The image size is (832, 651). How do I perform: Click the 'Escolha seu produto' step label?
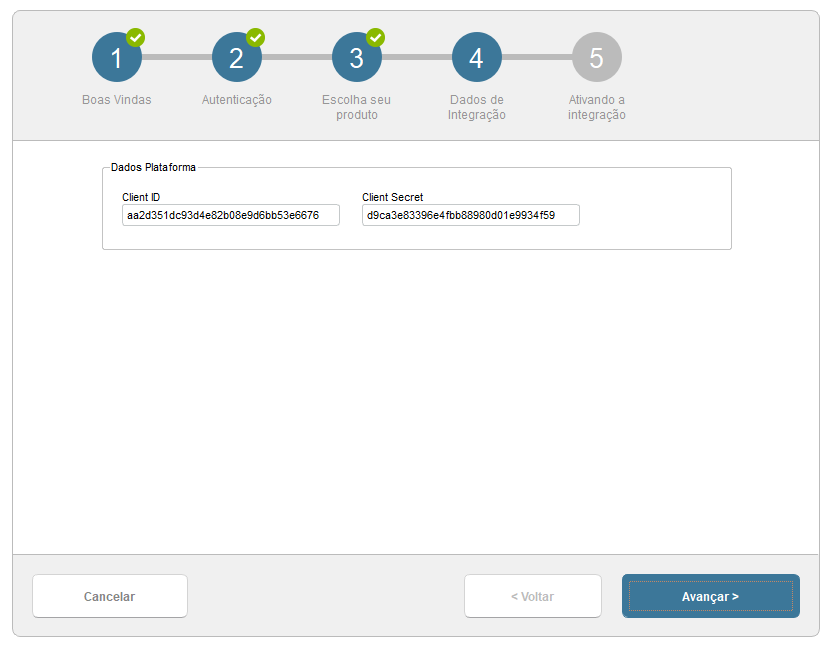tap(357, 107)
